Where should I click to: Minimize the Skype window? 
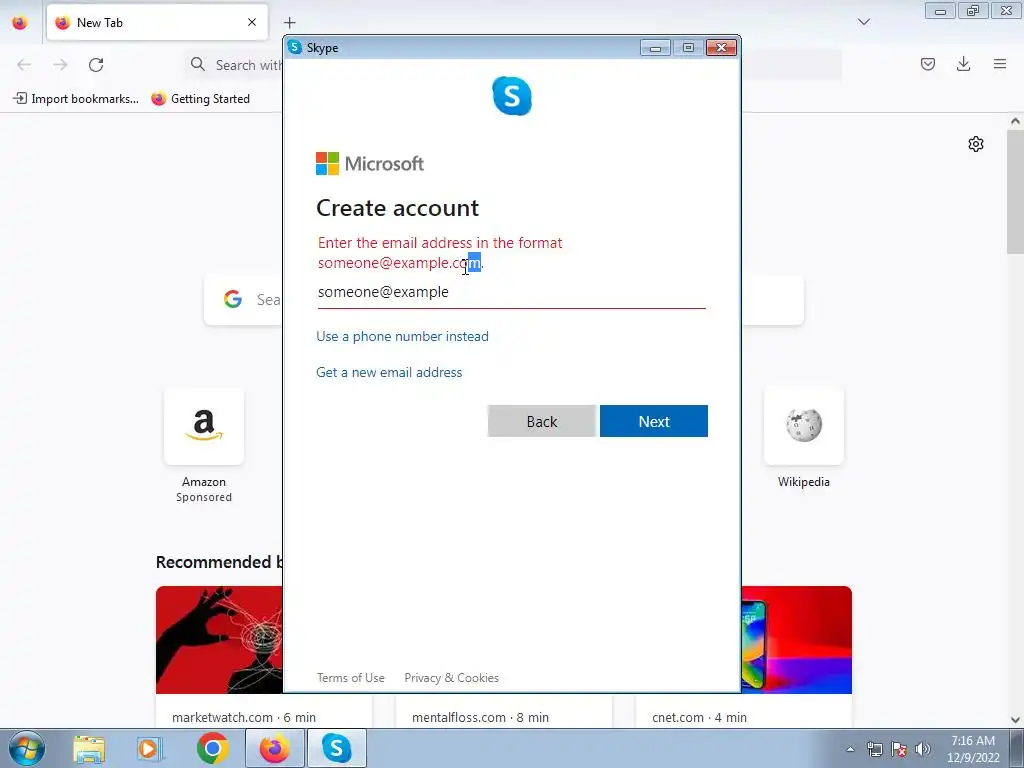655,48
